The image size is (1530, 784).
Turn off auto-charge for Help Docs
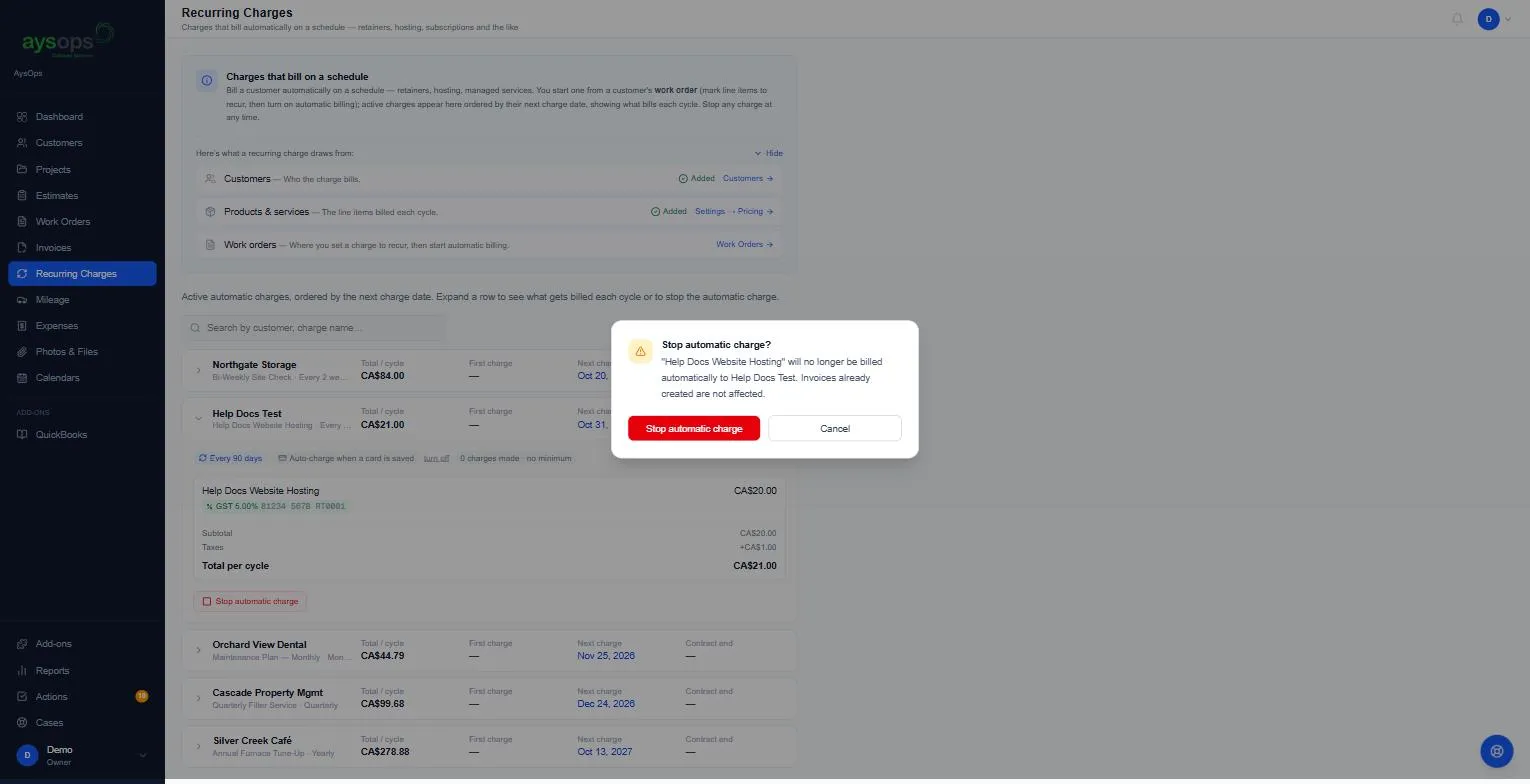point(436,458)
